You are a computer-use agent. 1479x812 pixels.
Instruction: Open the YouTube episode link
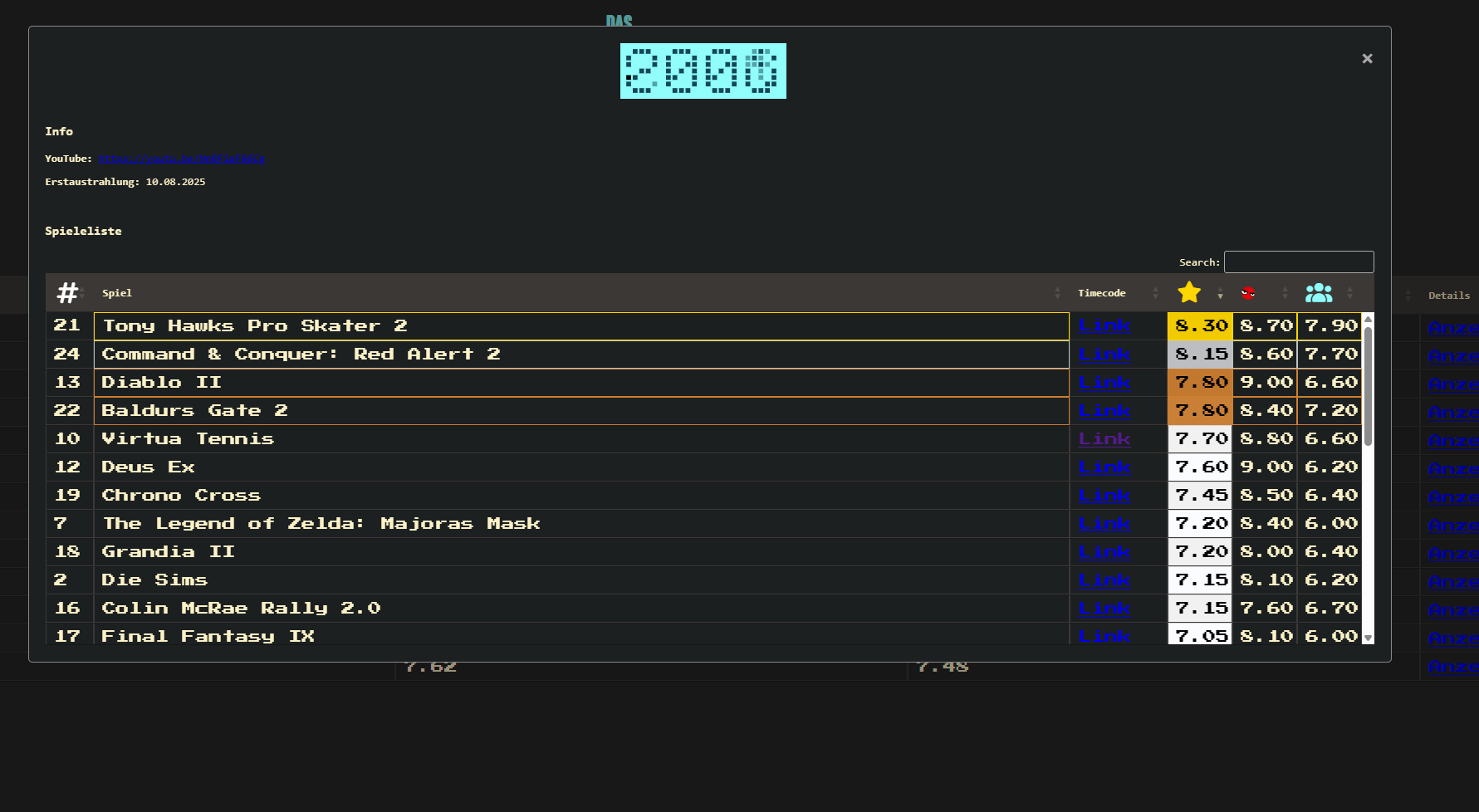[181, 159]
